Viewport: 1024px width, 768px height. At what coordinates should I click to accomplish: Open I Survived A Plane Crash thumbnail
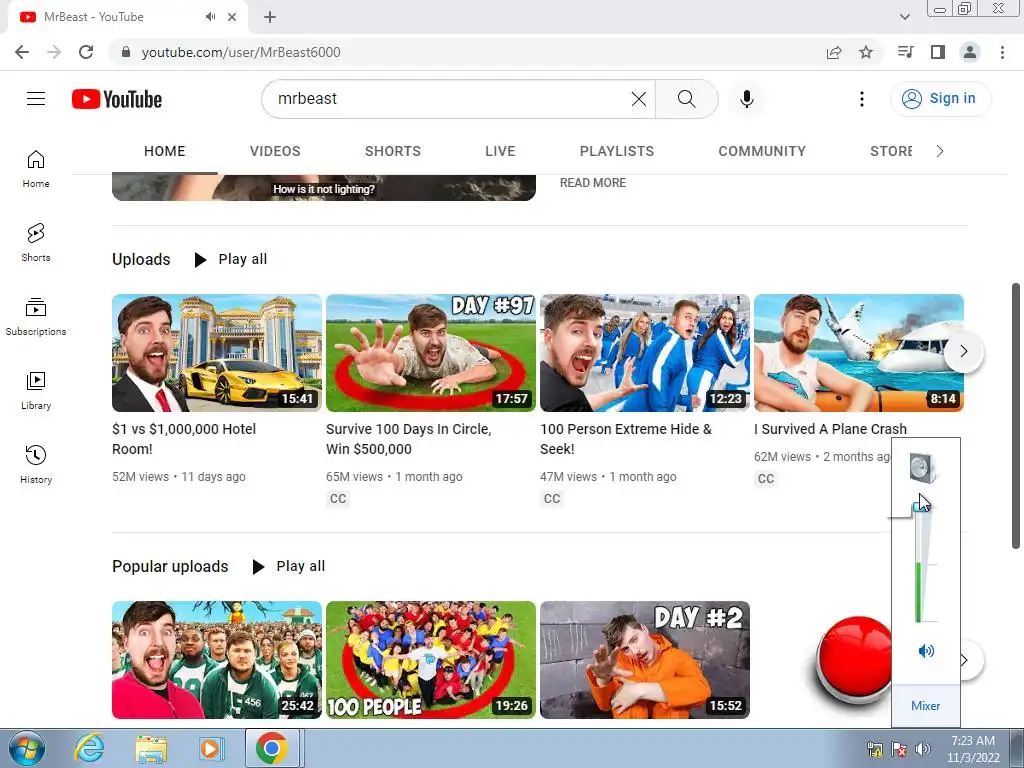coord(859,353)
